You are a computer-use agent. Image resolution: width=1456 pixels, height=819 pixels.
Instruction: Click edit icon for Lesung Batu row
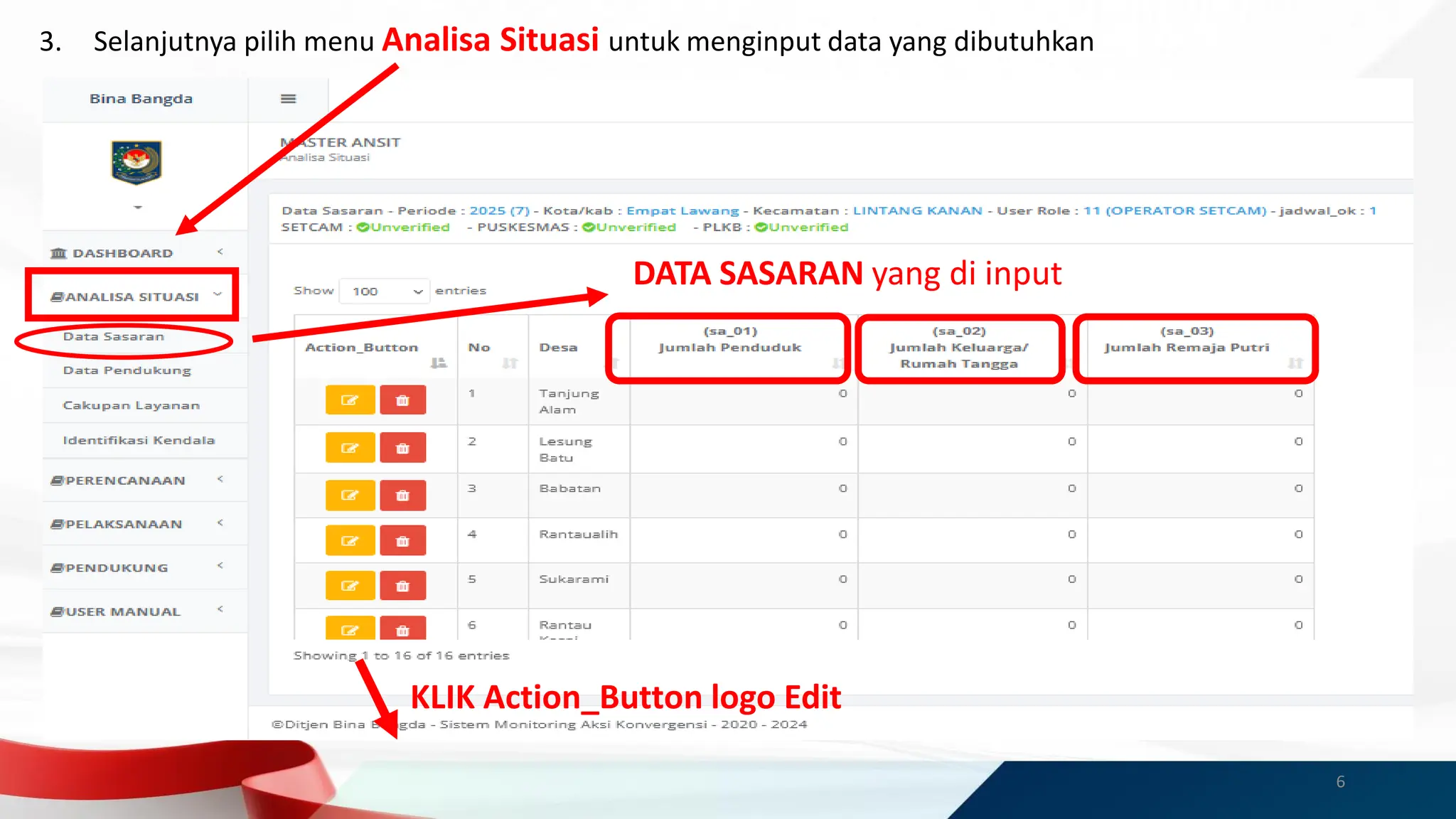[350, 448]
